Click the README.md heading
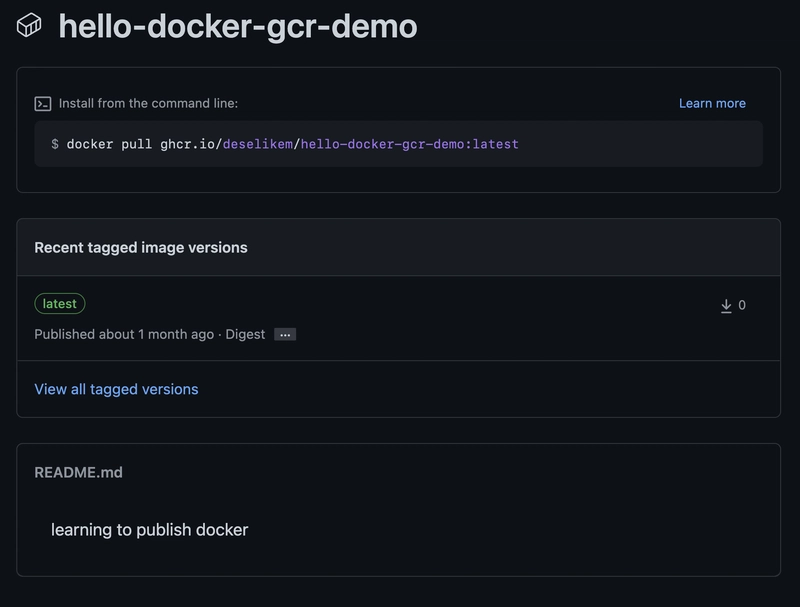Image resolution: width=800 pixels, height=607 pixels. click(x=78, y=472)
